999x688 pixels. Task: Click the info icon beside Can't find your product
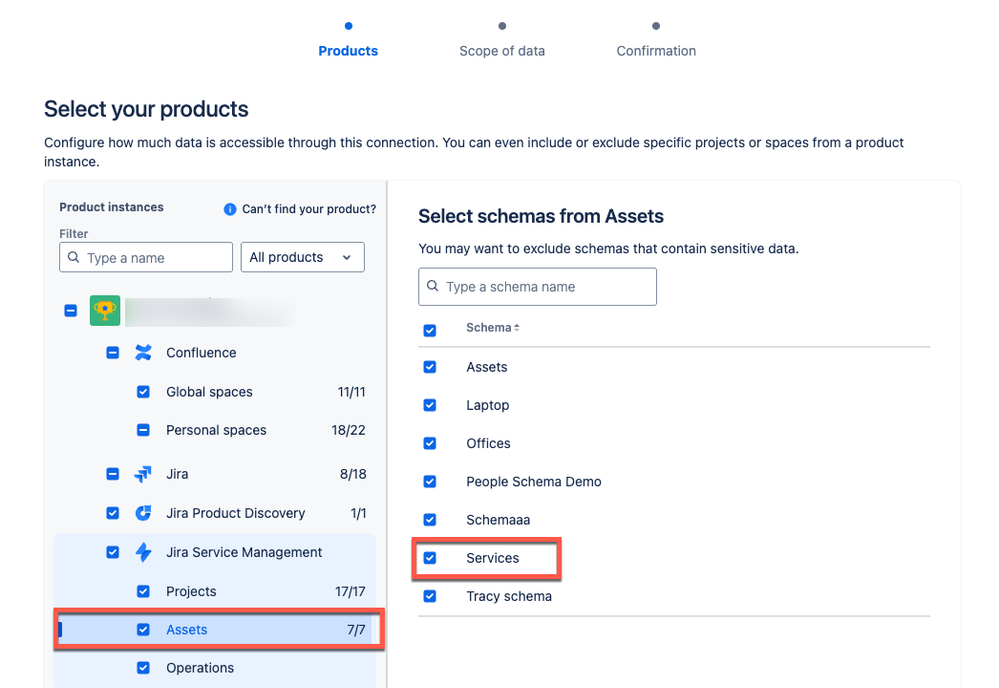(230, 209)
